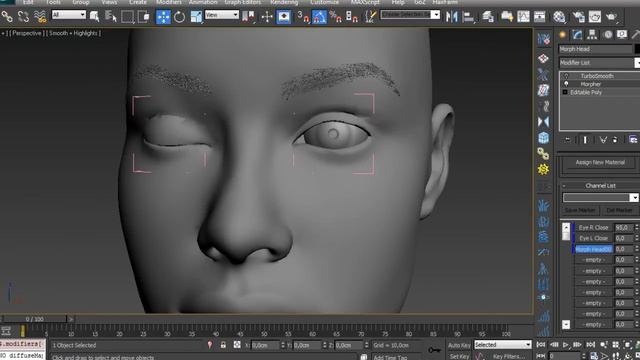Open the Animation menu

click(203, 2)
